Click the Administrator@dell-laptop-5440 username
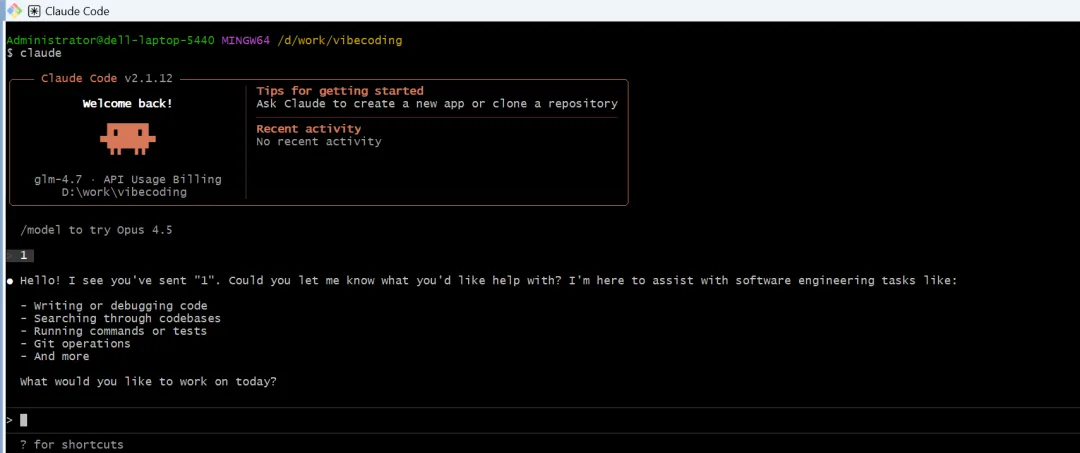The height and width of the screenshot is (453, 1080). [110, 41]
